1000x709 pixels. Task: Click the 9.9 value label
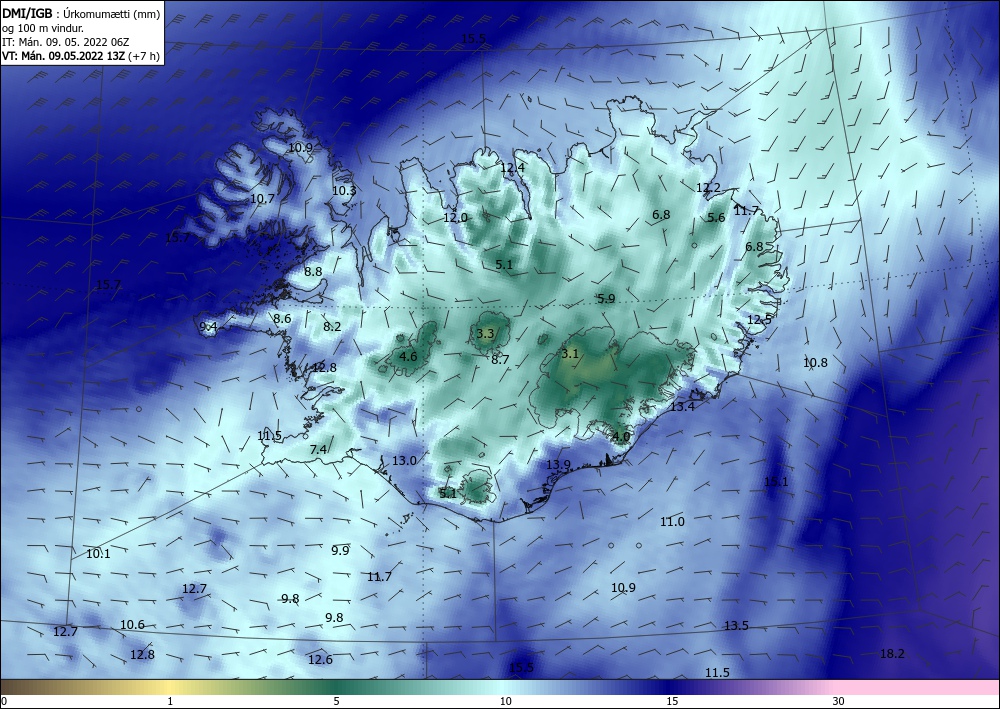[x=341, y=550]
